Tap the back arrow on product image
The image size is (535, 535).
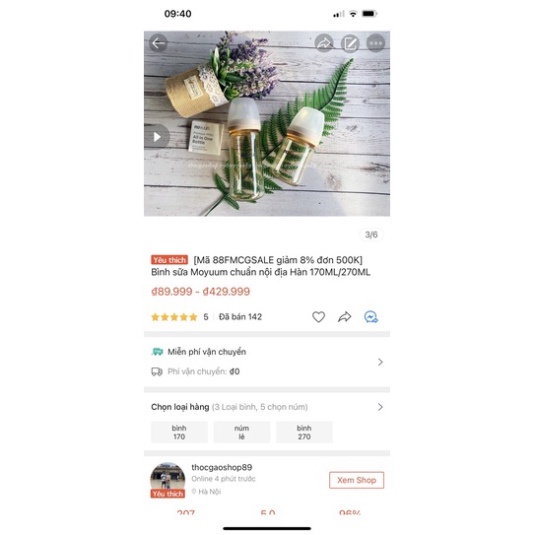click(x=158, y=43)
